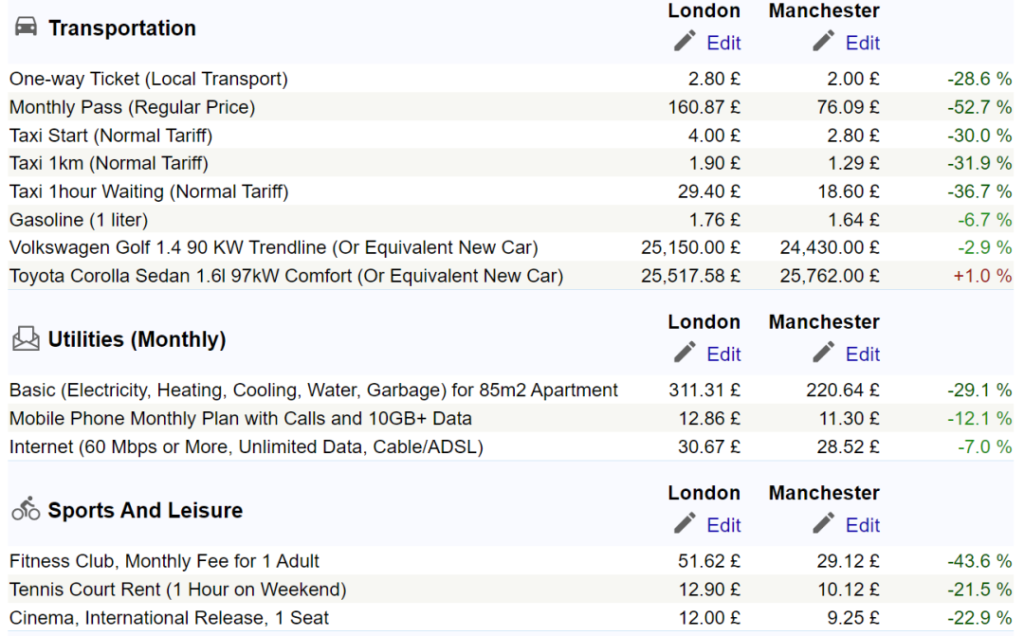Open Edit link for London Utilities
Image resolution: width=1024 pixels, height=636 pixels.
click(x=723, y=354)
